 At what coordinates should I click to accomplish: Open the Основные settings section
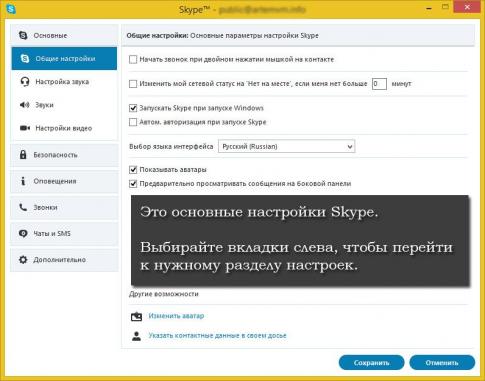point(64,35)
